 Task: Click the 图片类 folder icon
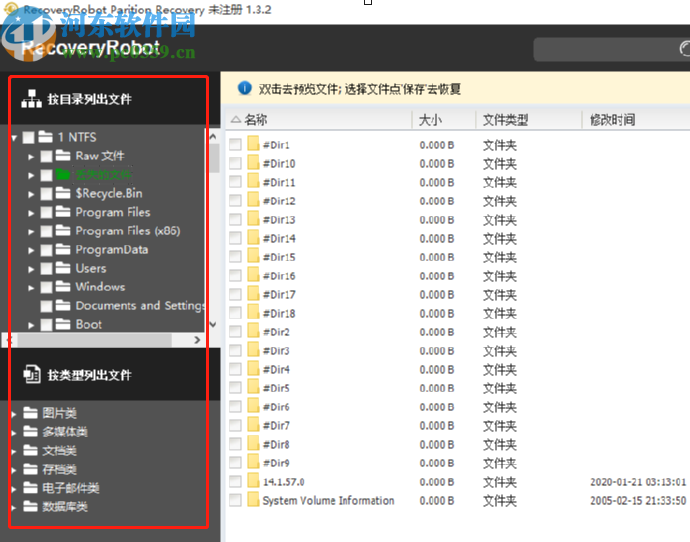[x=31, y=413]
